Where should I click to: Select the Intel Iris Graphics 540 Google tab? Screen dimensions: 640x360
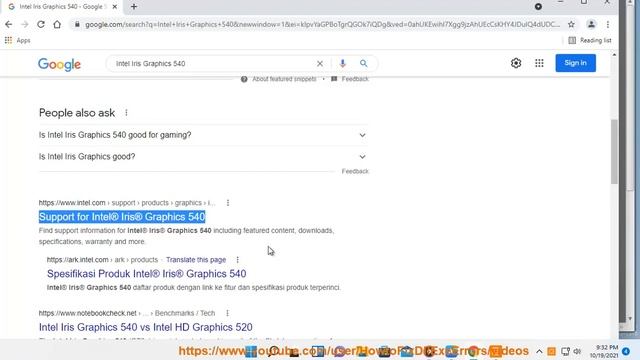coord(61,7)
